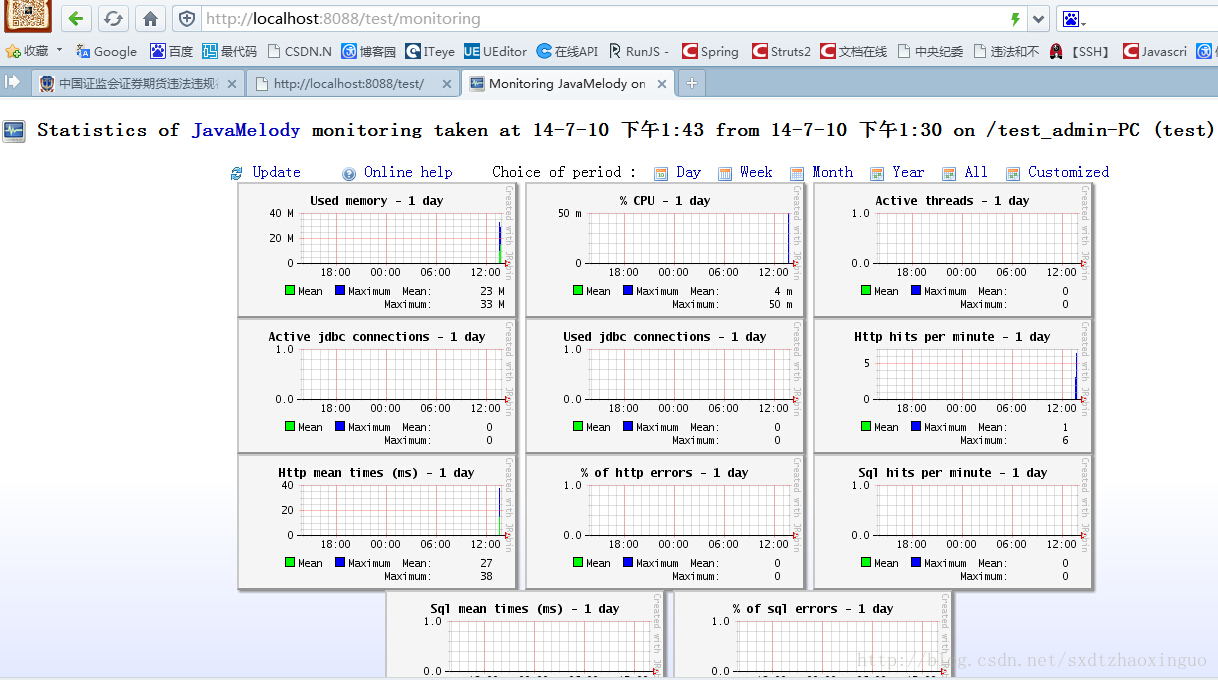Click the Week calendar icon
The height and width of the screenshot is (680, 1218).
click(x=725, y=173)
